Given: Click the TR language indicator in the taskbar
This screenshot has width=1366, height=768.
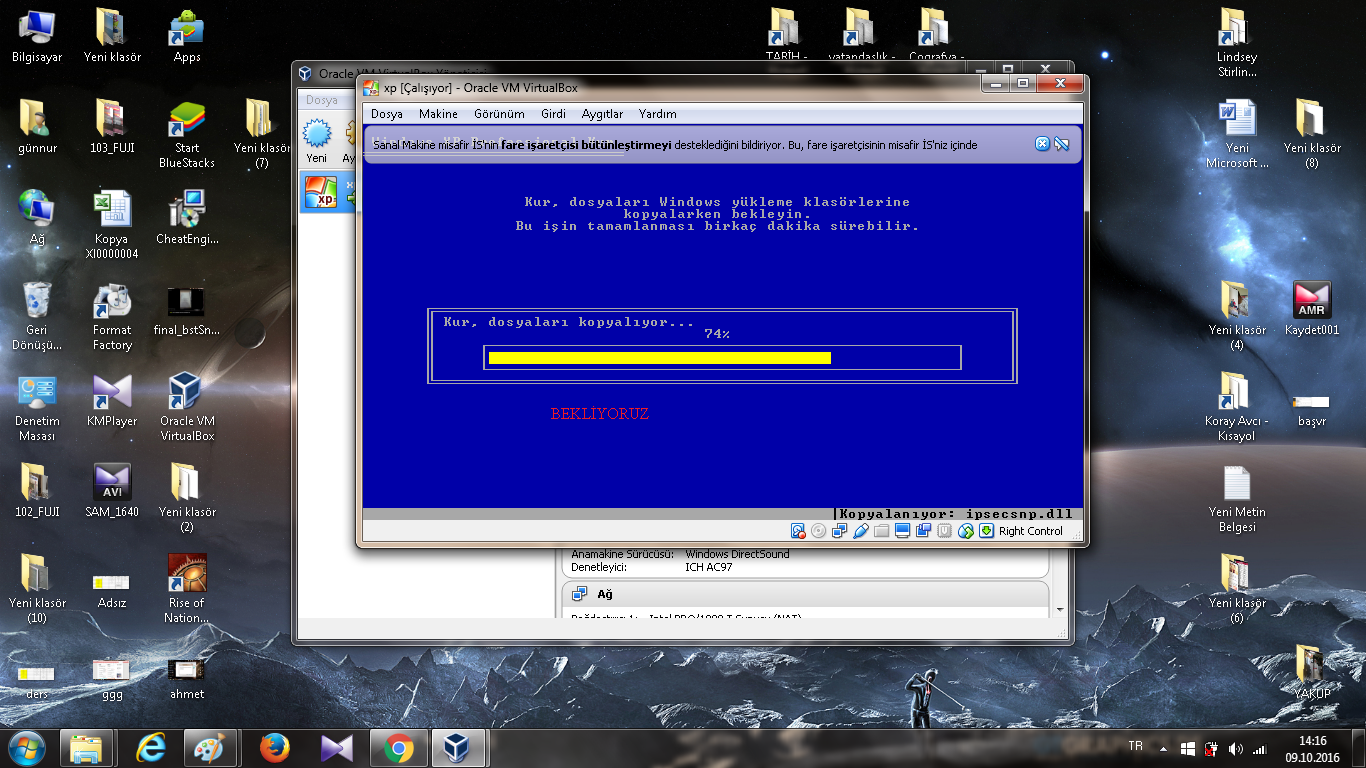Looking at the screenshot, I should [1135, 746].
